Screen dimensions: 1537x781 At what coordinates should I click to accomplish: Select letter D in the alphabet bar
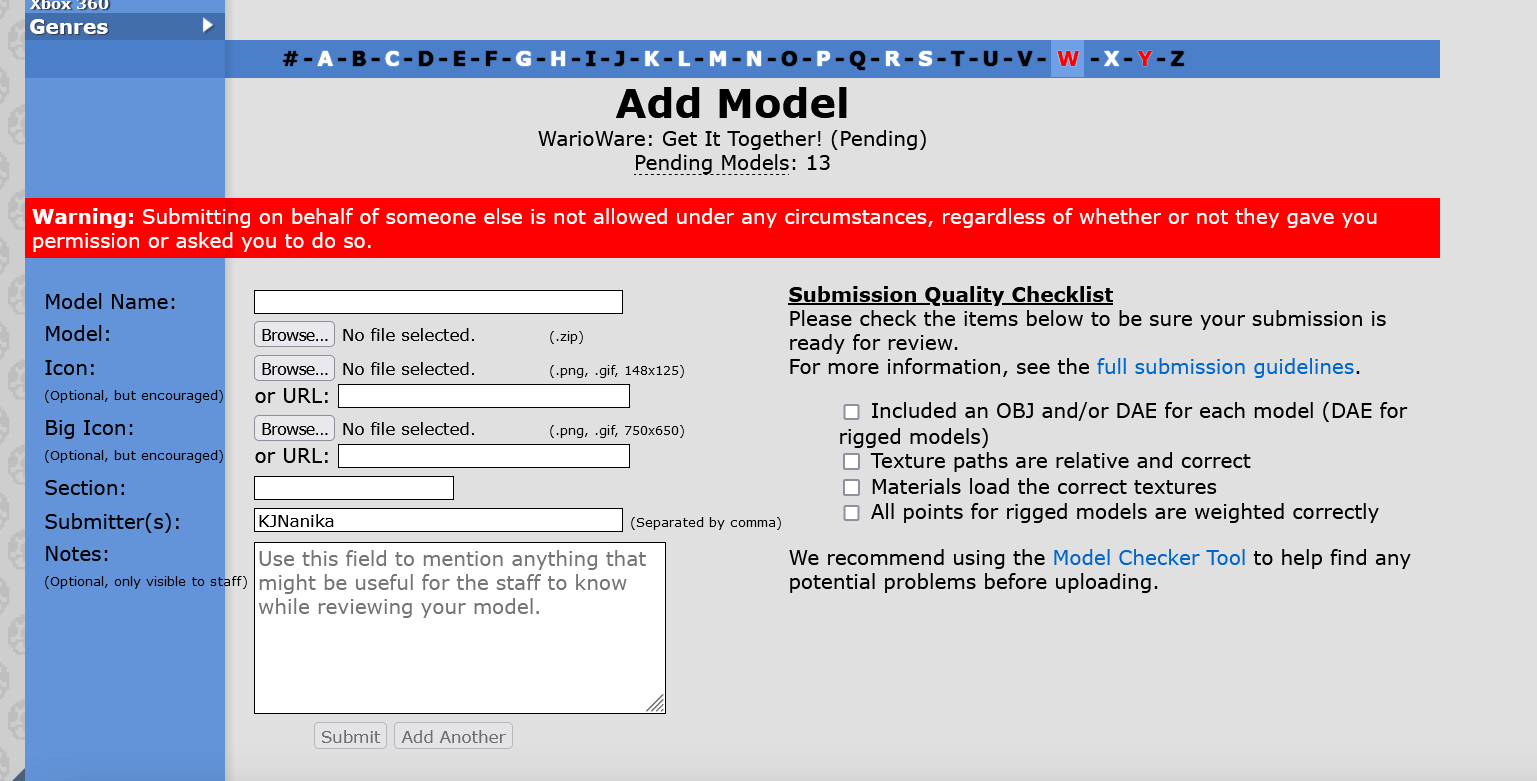tap(426, 59)
